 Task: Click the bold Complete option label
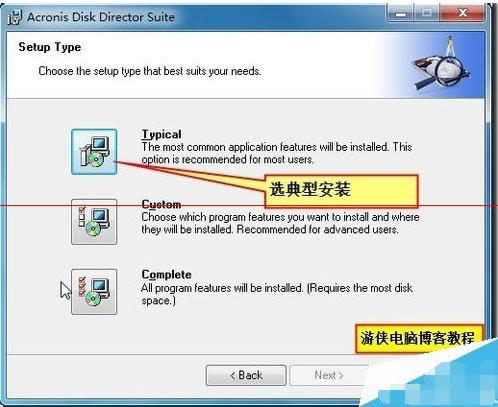[x=167, y=274]
